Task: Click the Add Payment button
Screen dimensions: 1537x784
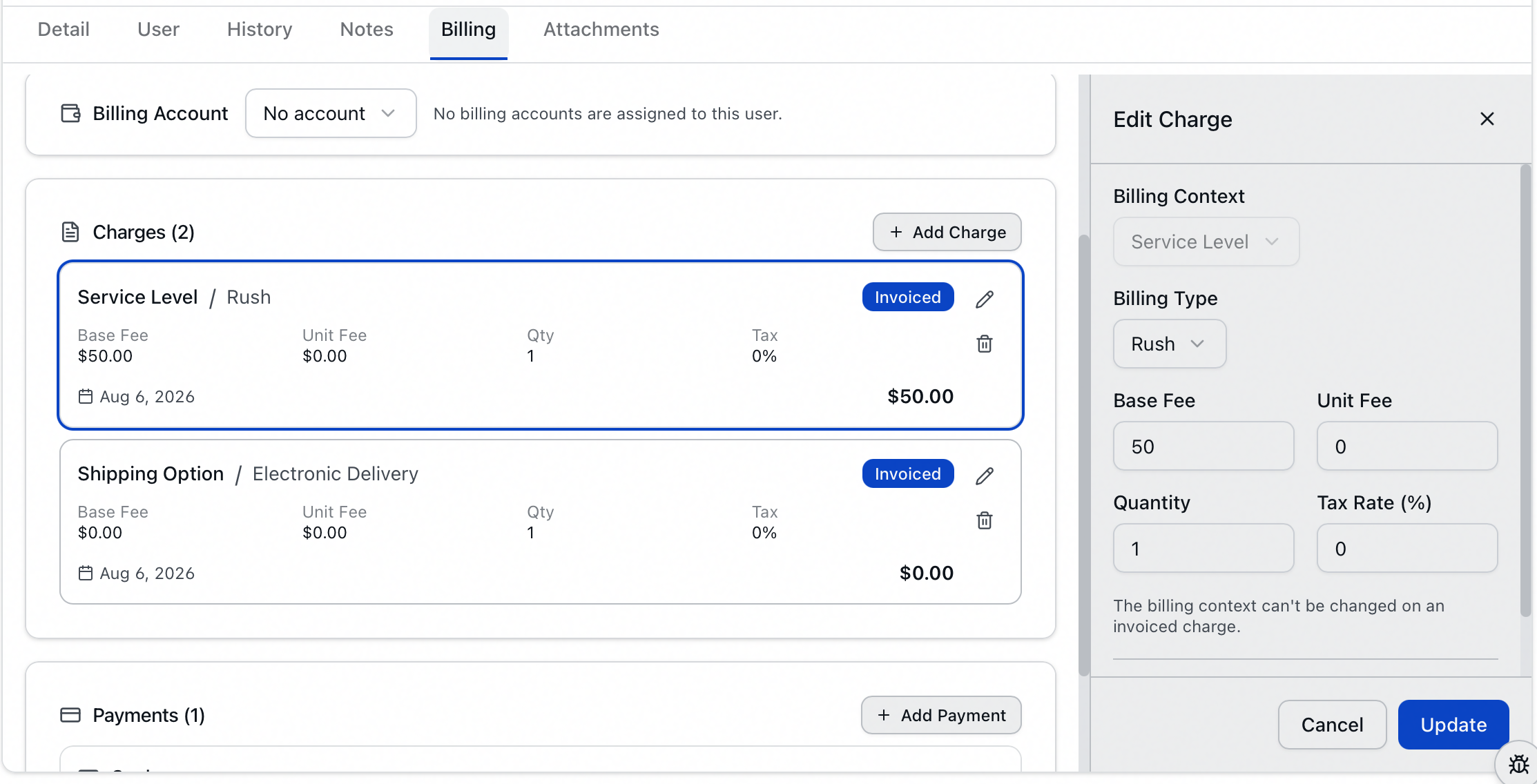Action: click(x=941, y=715)
